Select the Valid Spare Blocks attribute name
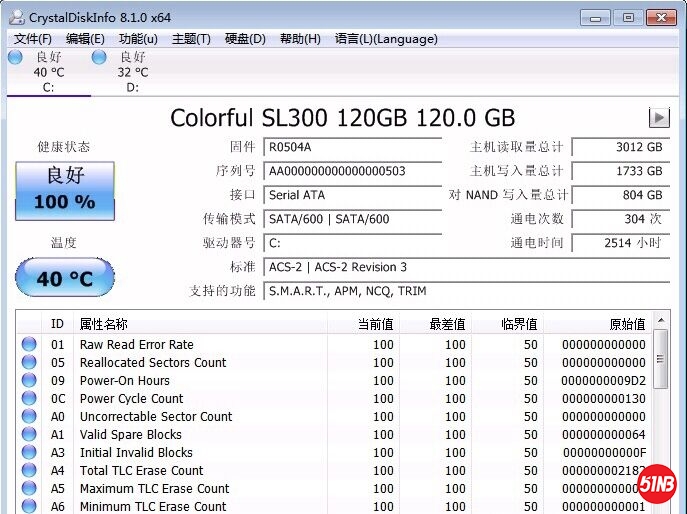This screenshot has height=514, width=687. click(131, 434)
